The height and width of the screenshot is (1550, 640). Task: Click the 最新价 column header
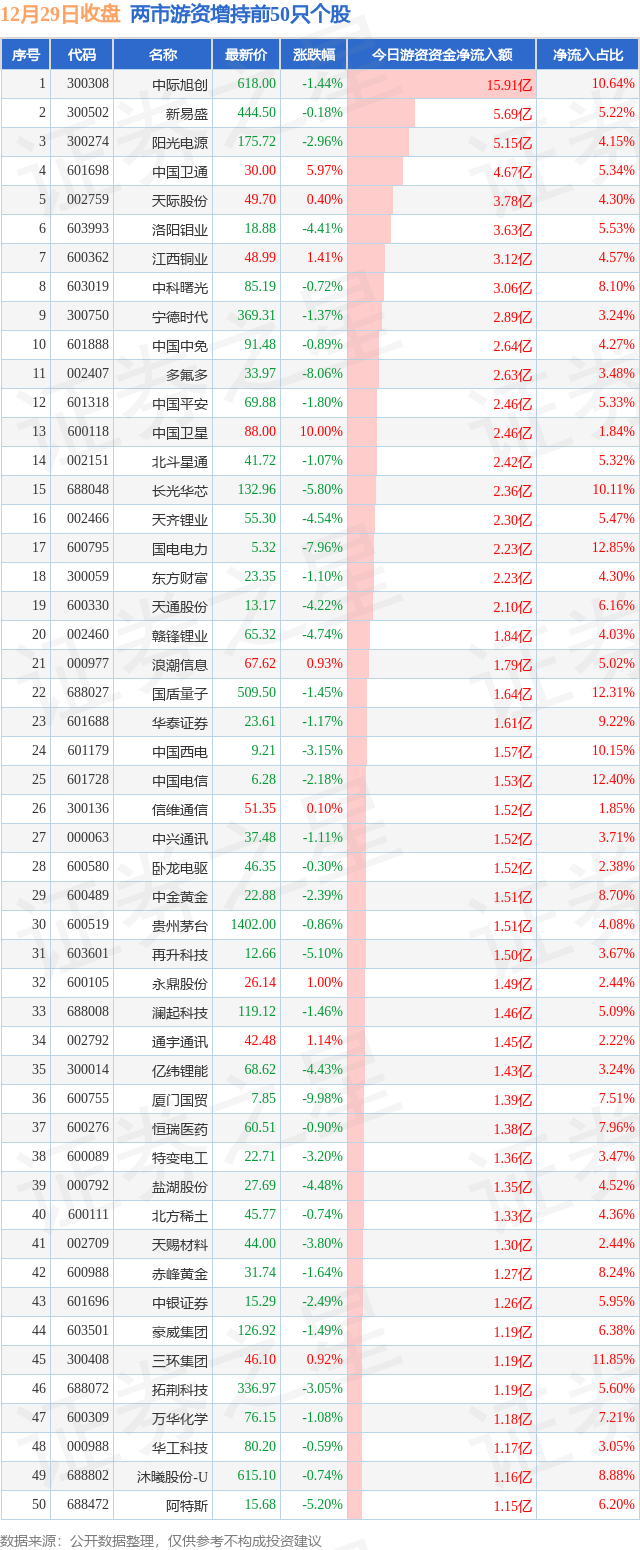(x=245, y=54)
